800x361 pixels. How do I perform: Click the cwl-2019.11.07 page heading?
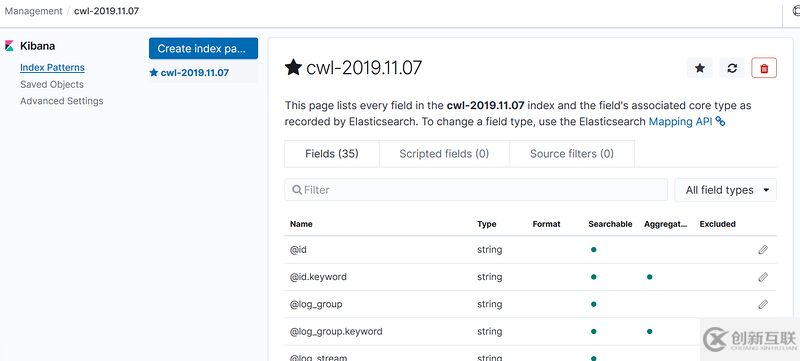(364, 68)
